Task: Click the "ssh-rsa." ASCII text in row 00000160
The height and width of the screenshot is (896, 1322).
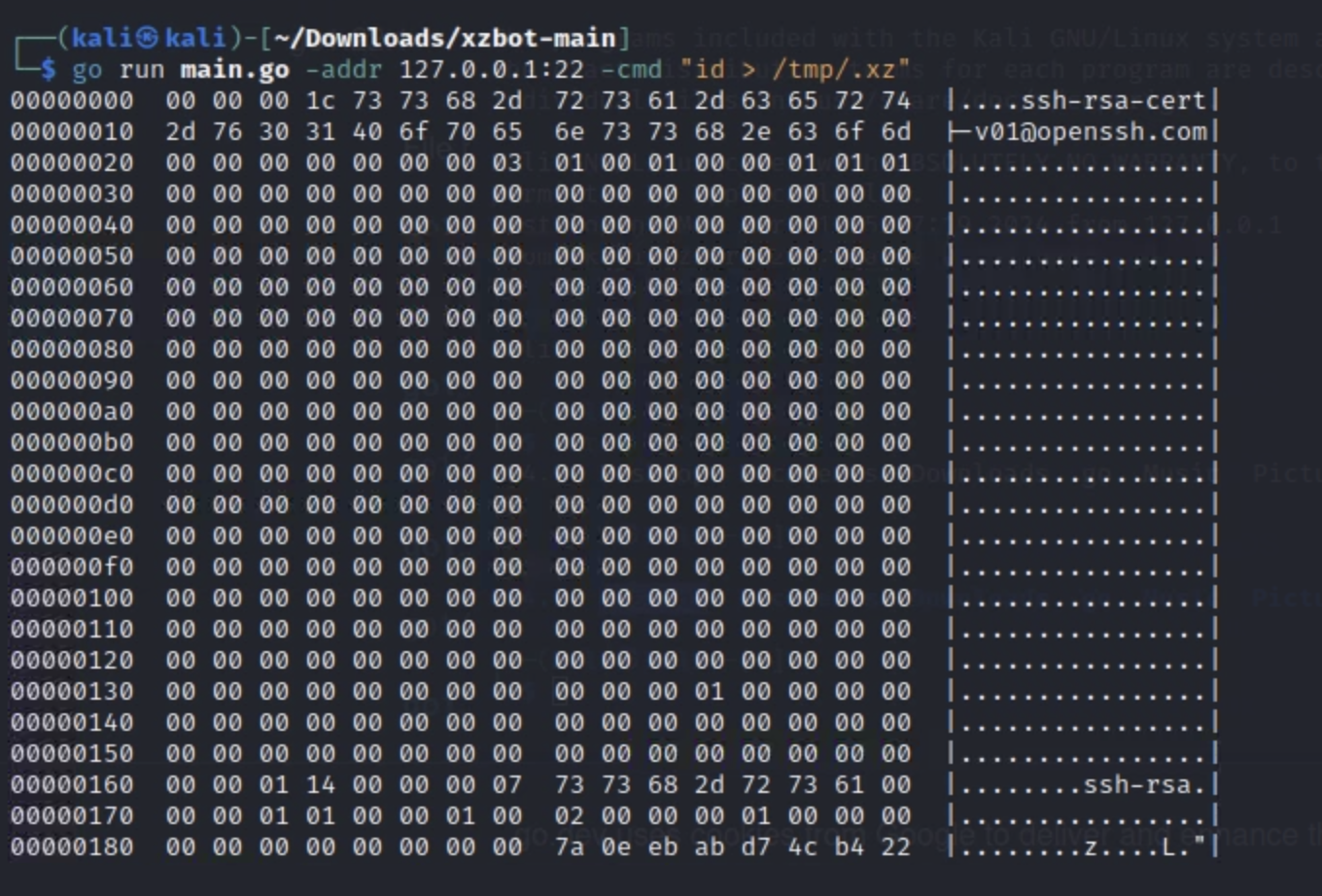Action: [x=1145, y=785]
